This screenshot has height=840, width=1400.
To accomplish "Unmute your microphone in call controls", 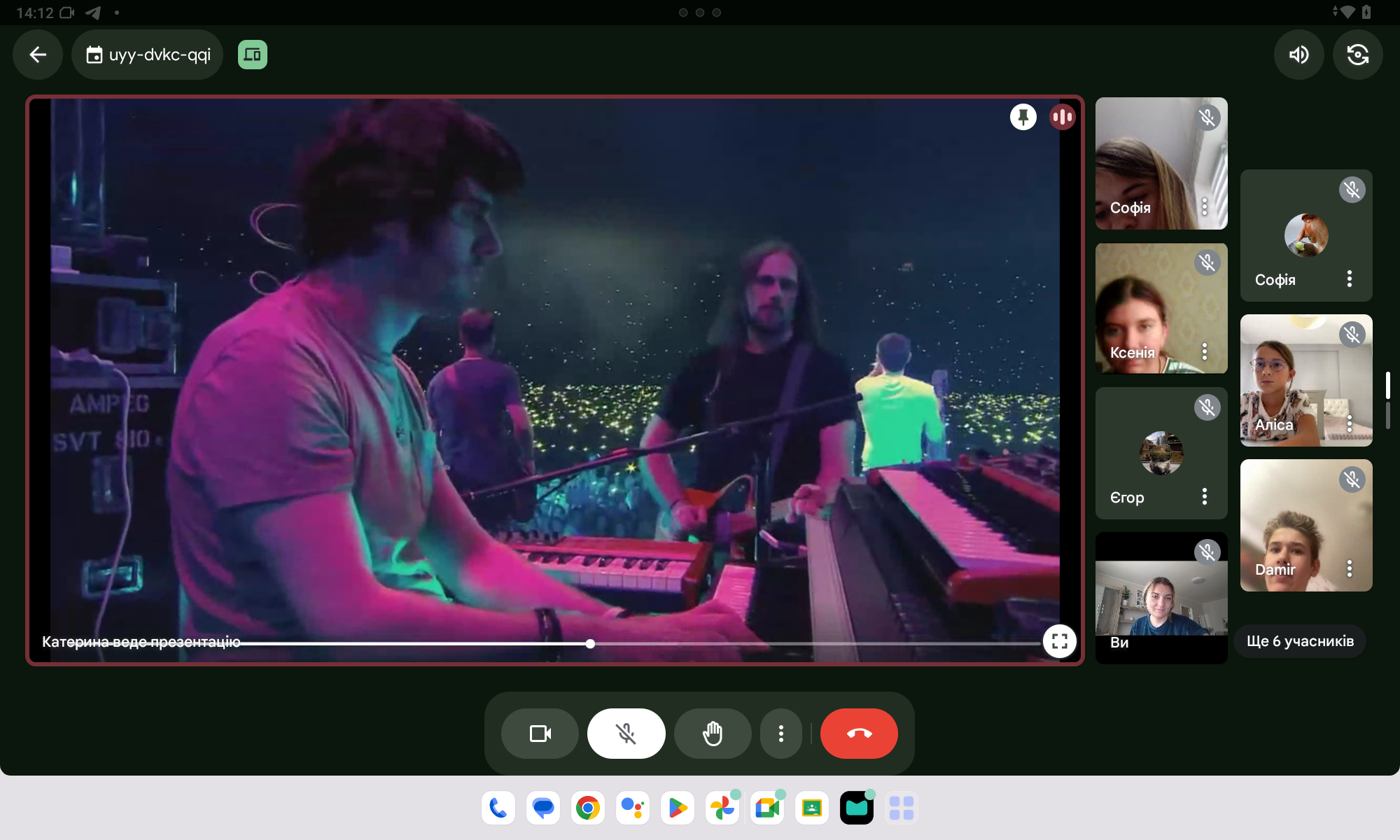I will 626,734.
